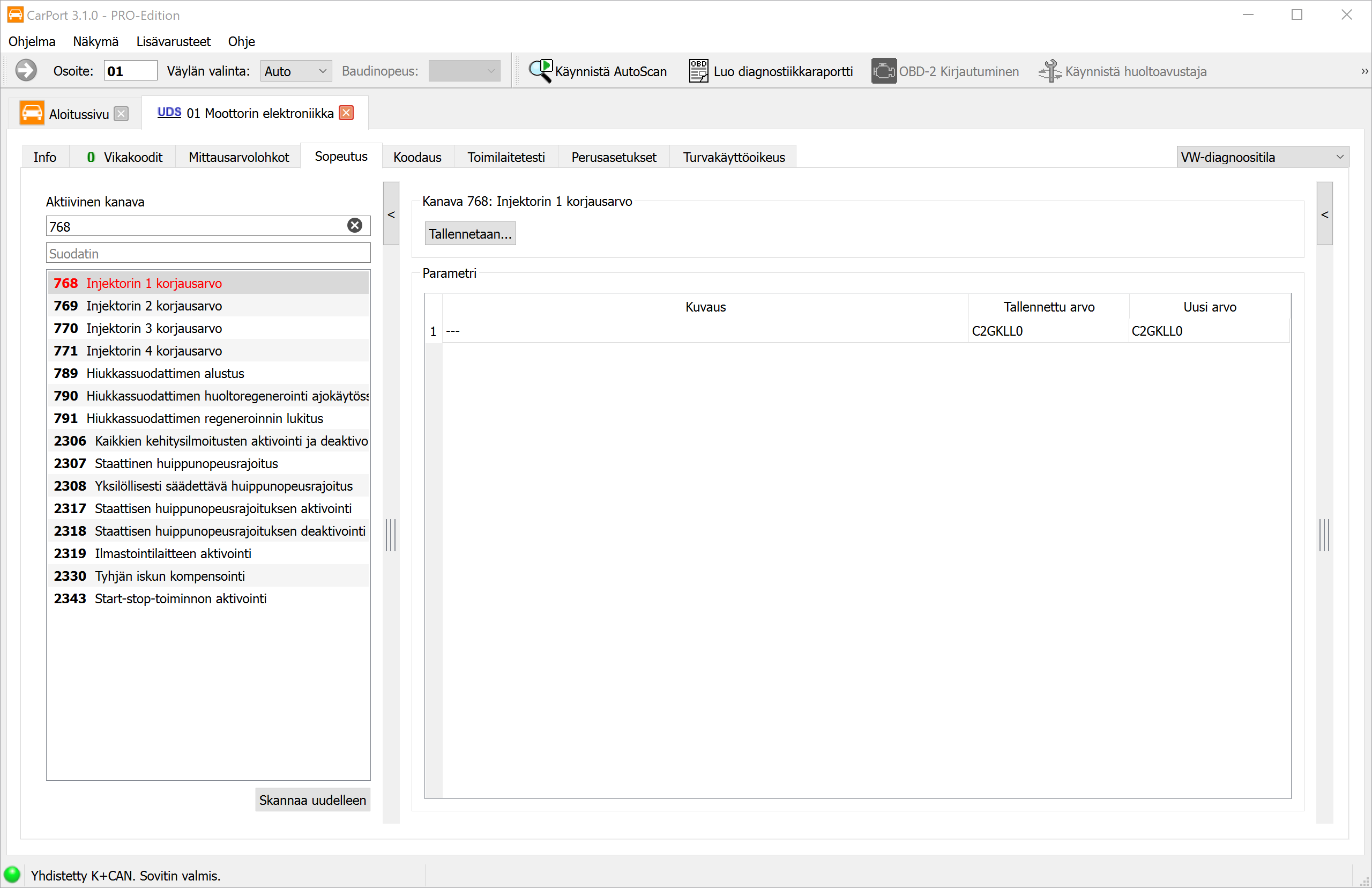Collapse the left channel panel arrow
The width and height of the screenshot is (1372, 888).
[x=391, y=214]
